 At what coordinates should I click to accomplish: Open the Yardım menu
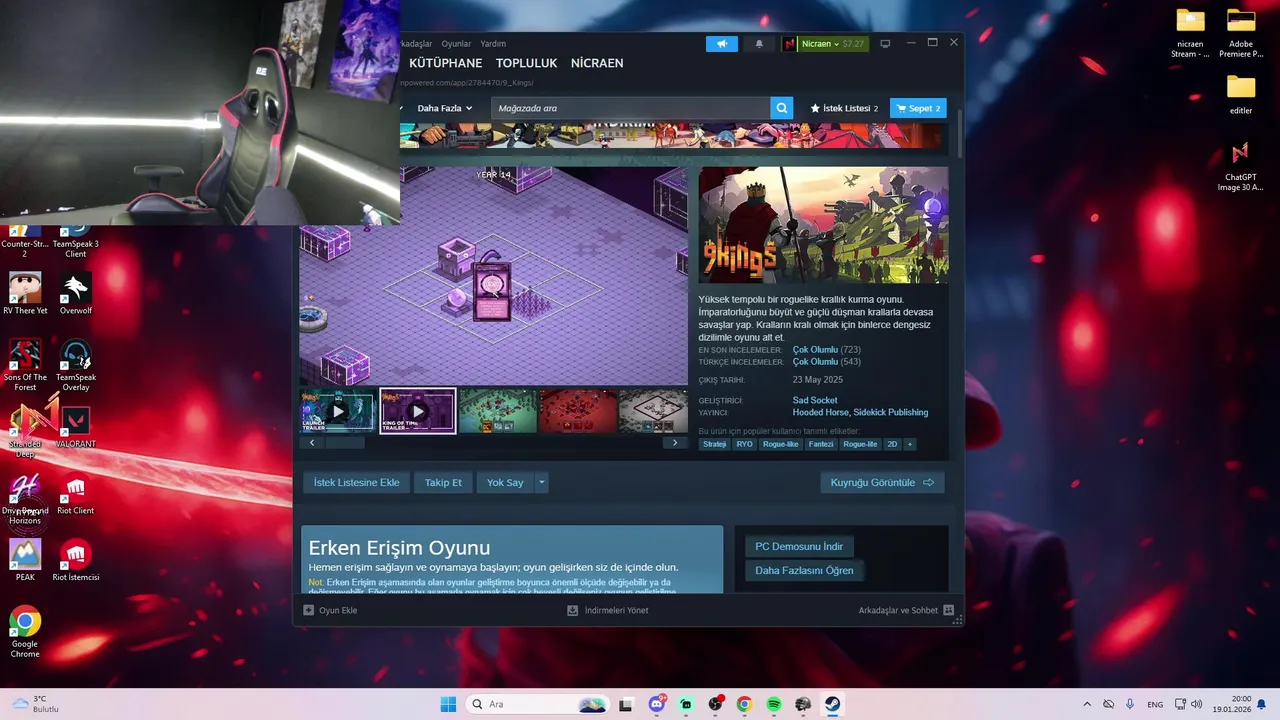[493, 44]
